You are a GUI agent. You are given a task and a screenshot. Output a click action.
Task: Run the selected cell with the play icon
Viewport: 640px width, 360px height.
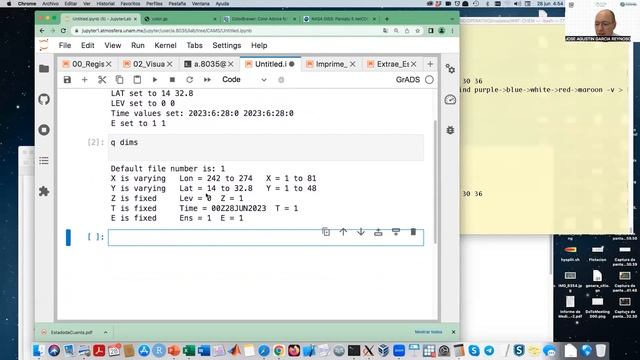point(155,80)
